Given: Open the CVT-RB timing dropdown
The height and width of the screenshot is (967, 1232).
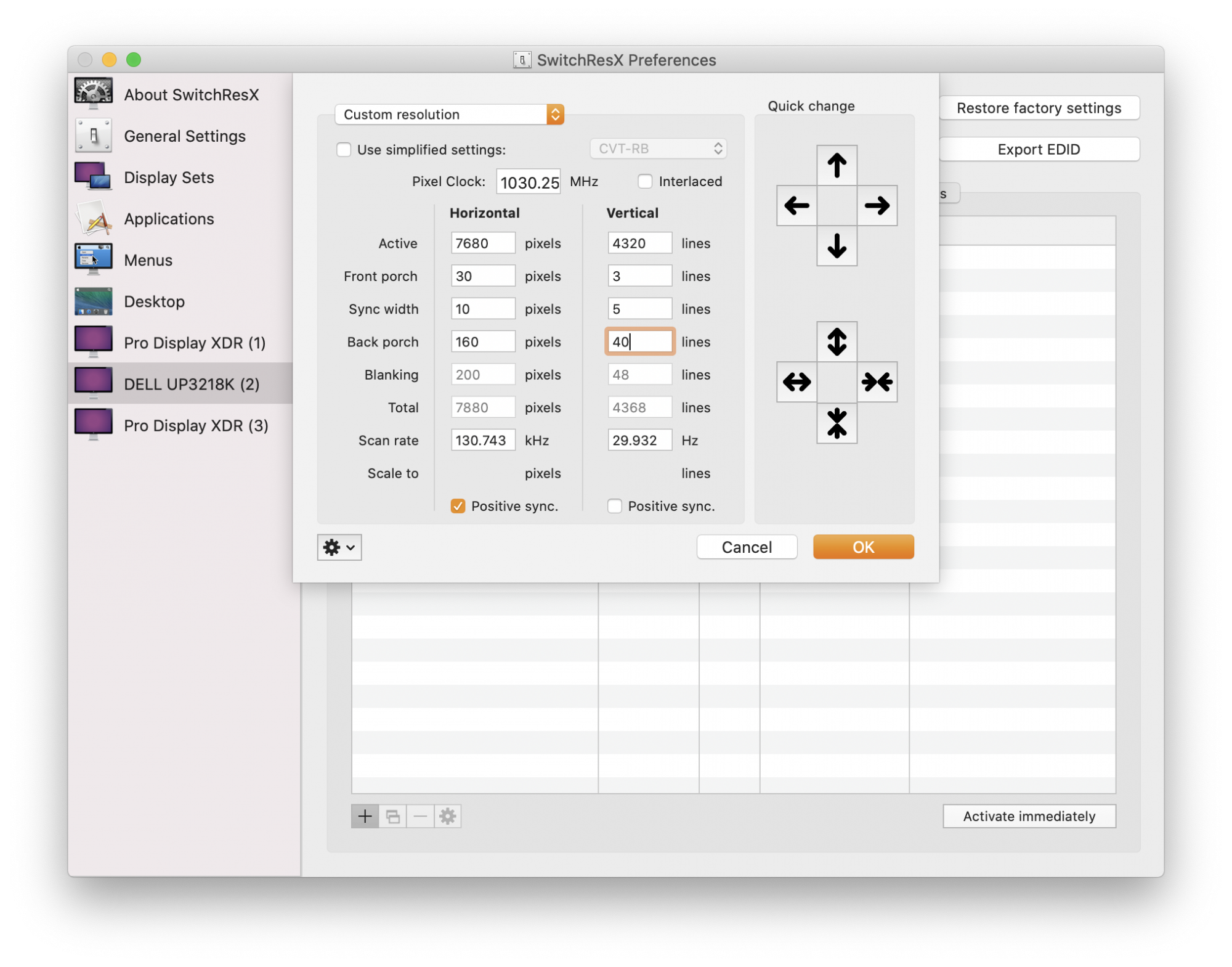Looking at the screenshot, I should point(658,149).
